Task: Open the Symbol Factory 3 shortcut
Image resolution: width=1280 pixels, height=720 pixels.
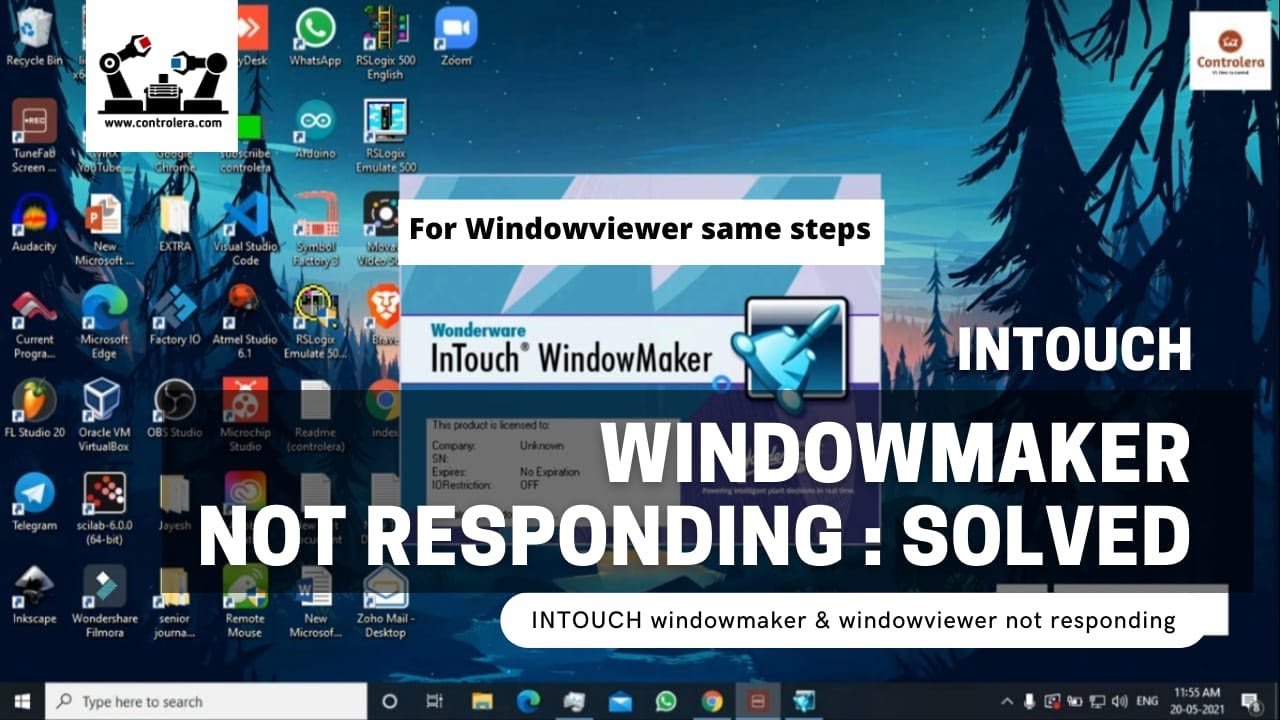Action: (x=315, y=230)
